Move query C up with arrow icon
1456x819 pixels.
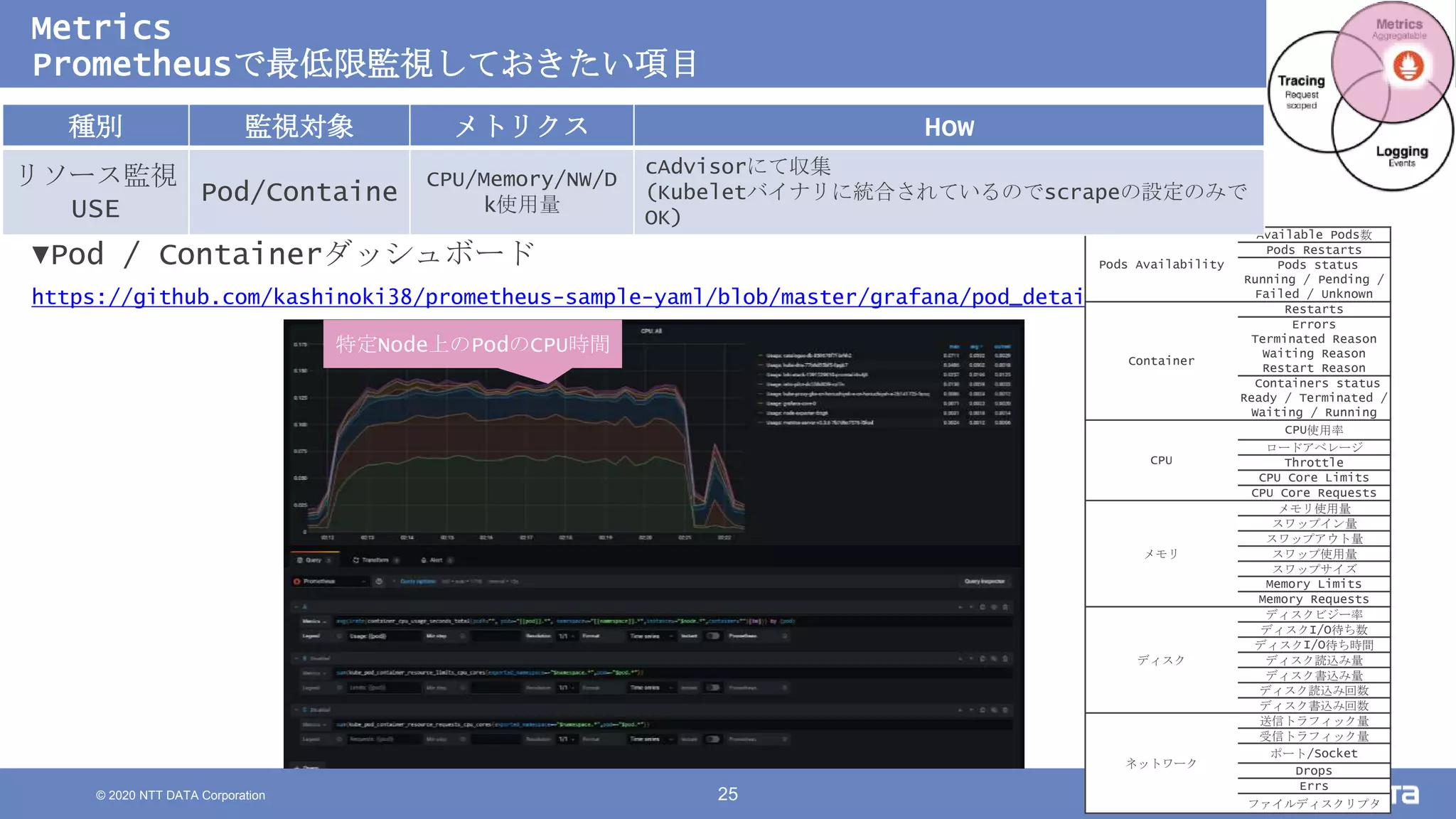(960, 710)
